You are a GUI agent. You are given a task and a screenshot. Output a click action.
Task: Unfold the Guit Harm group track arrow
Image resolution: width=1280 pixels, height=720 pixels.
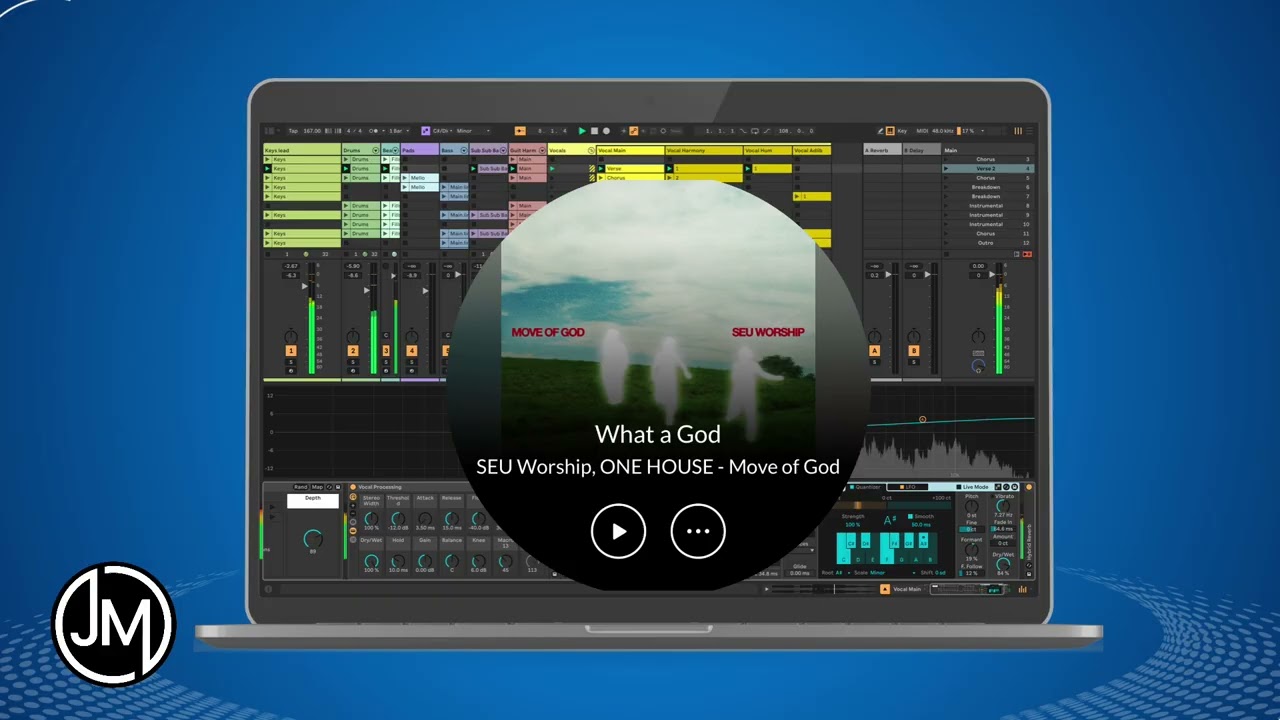point(542,150)
